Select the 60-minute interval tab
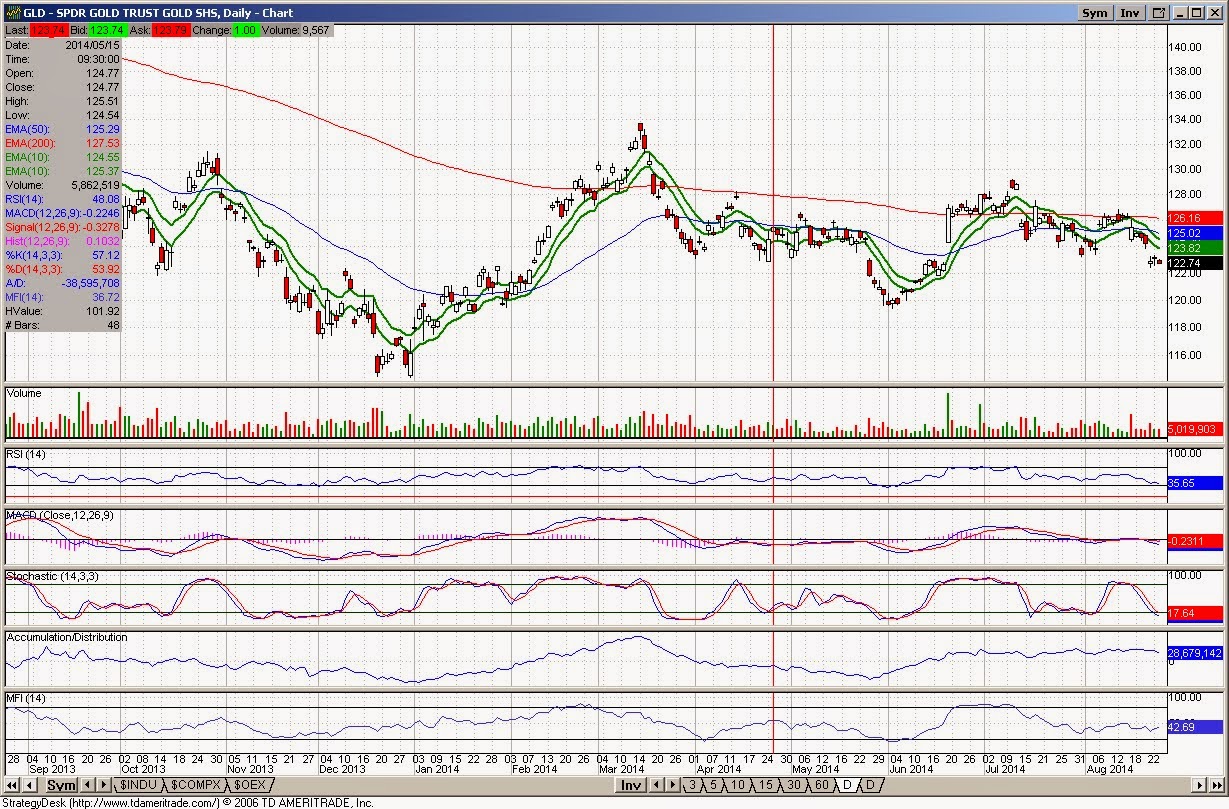The width and height of the screenshot is (1229, 809). click(x=822, y=785)
